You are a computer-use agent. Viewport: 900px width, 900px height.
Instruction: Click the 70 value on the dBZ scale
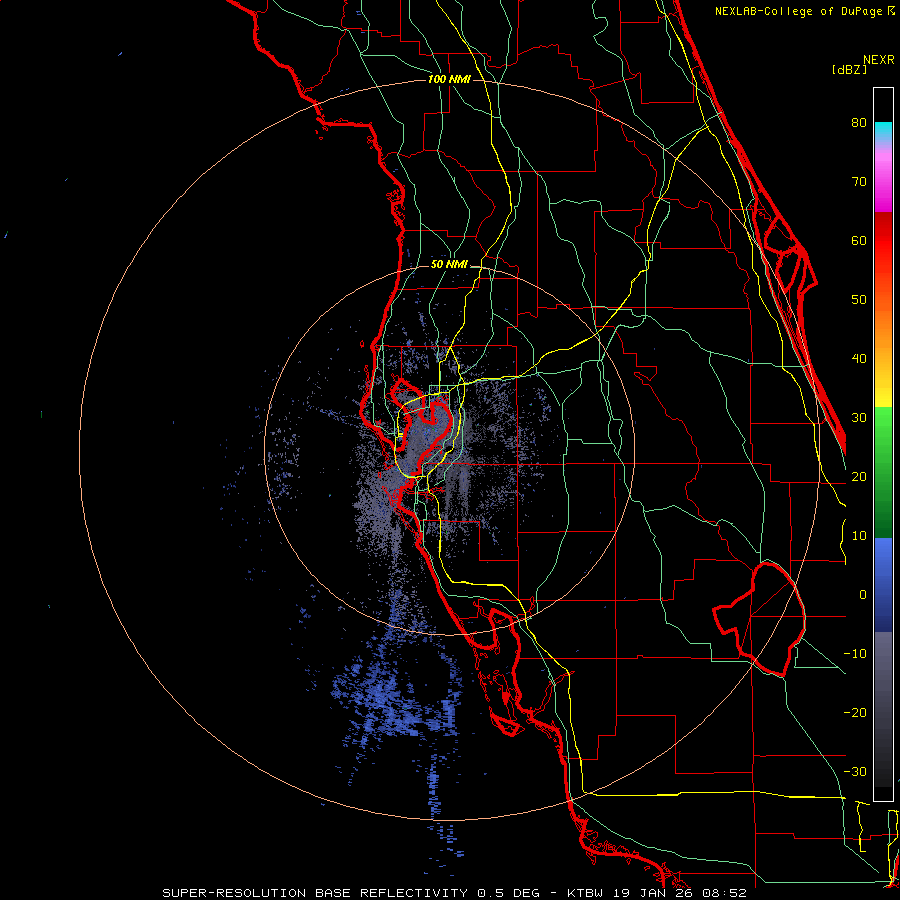859,181
